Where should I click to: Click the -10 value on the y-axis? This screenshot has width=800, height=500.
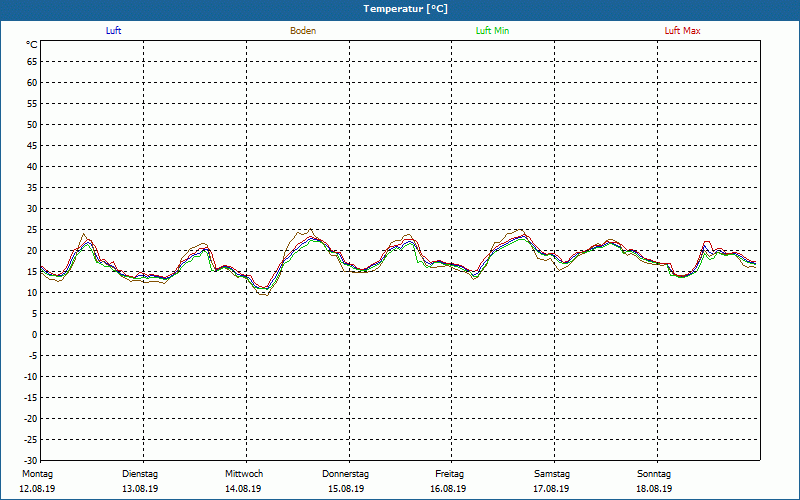(x=31, y=377)
